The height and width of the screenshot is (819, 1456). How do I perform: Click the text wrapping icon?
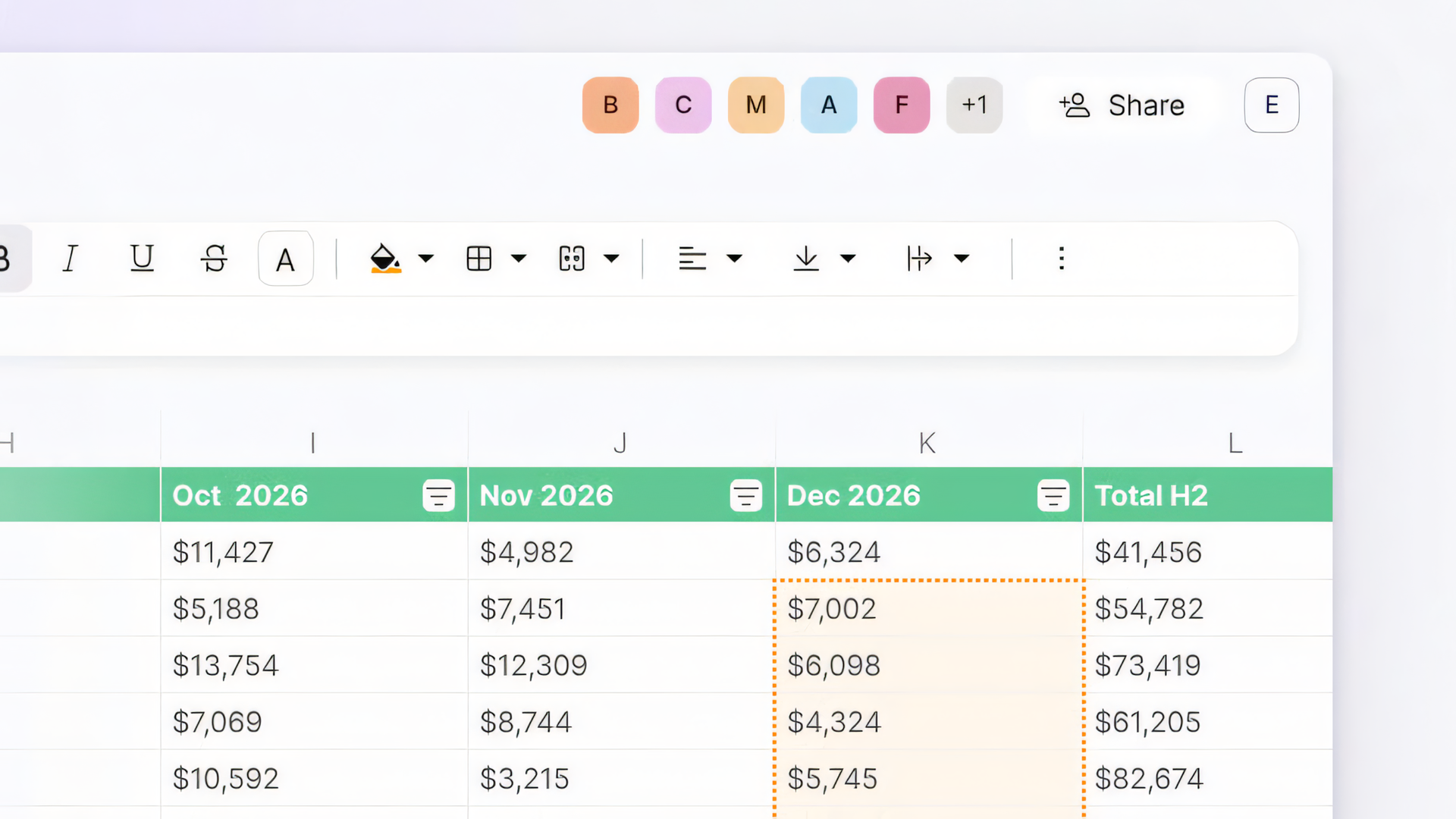[919, 259]
